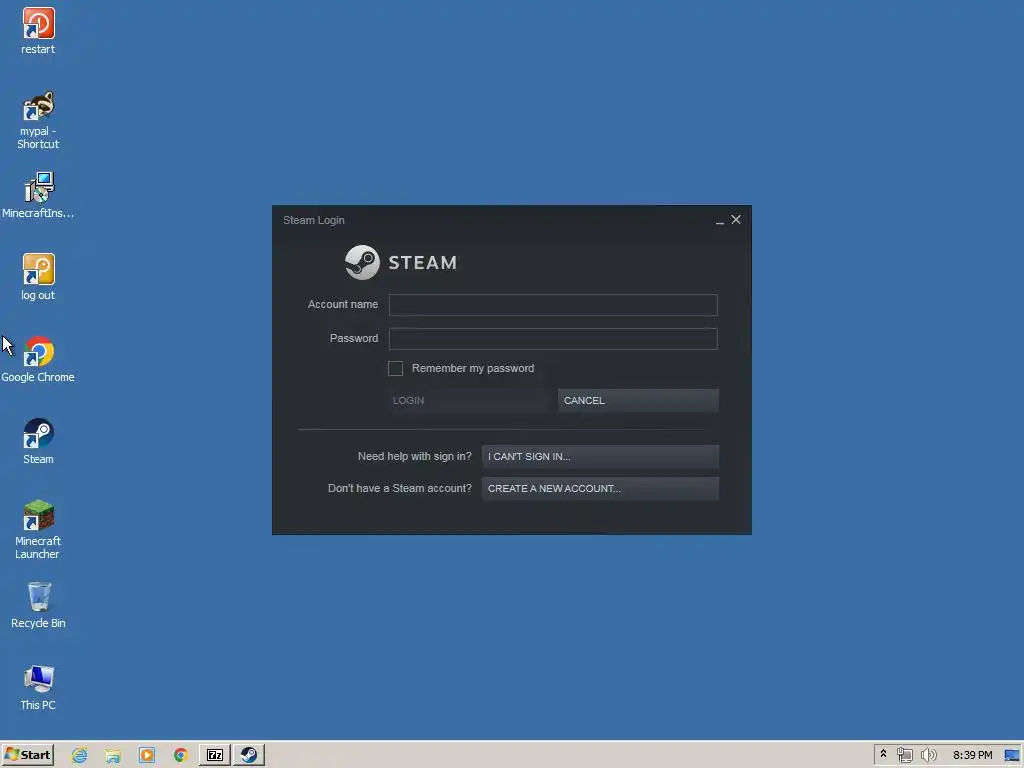Select the Steam desktop shortcut icon
The width and height of the screenshot is (1024, 768).
pos(38,434)
